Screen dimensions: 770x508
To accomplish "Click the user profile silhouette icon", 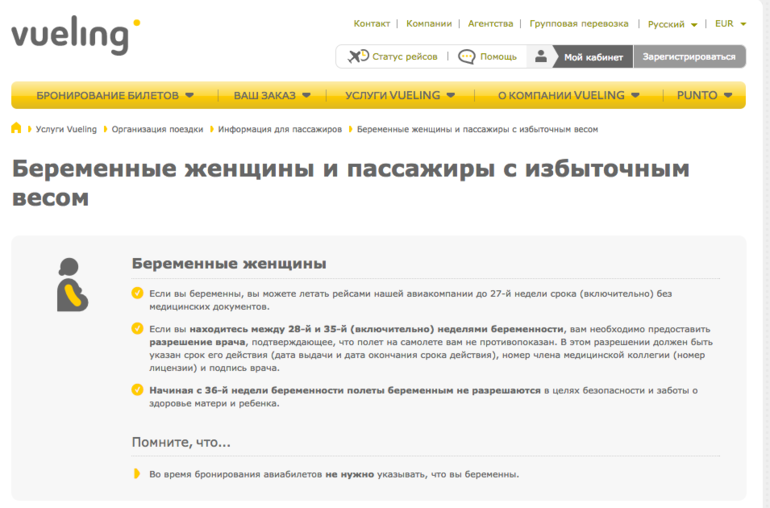I will (x=541, y=57).
